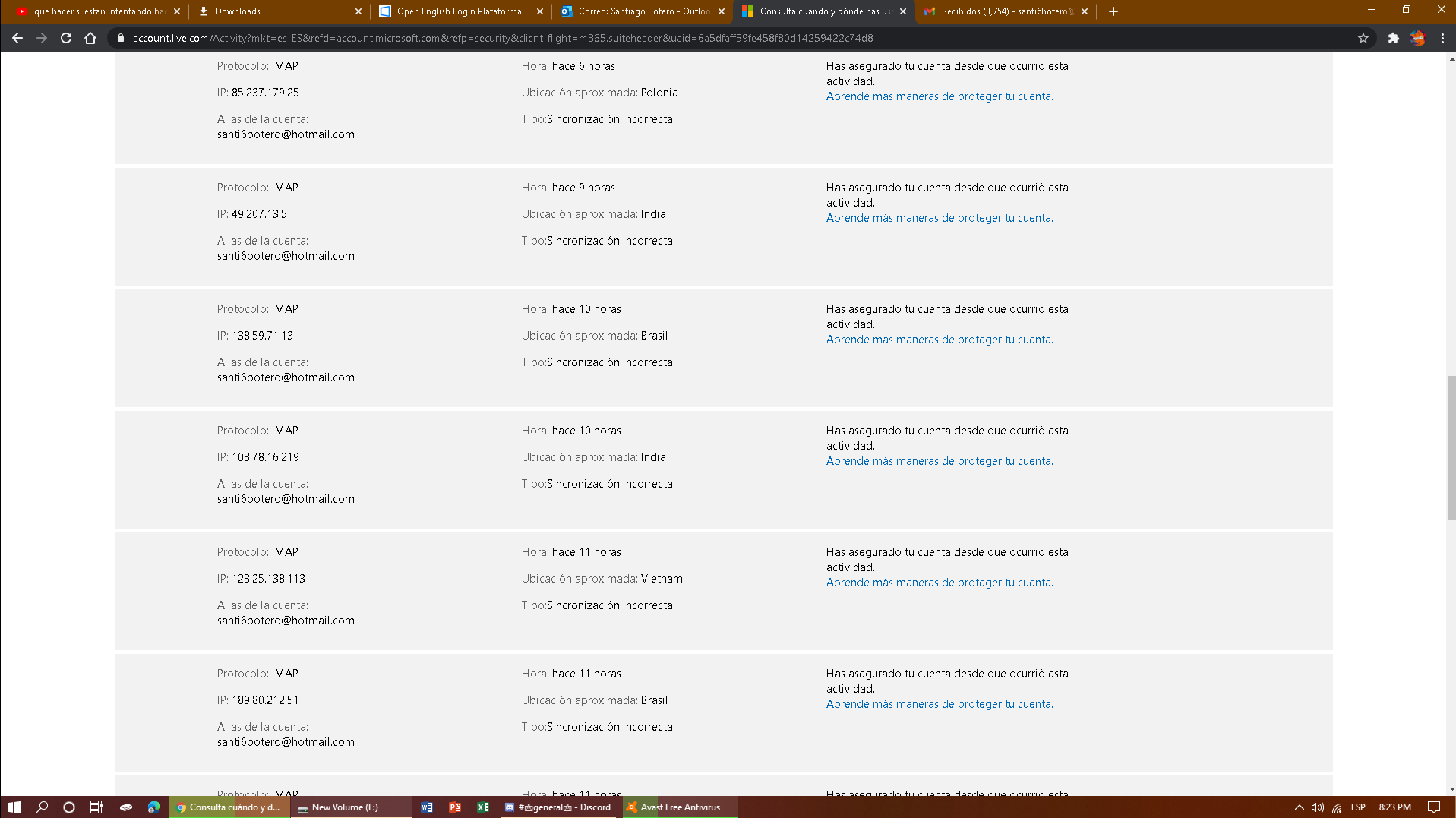Screen dimensions: 1456x818
Task: Open protect-account link for IP 103.78.16.219
Action: pos(940,461)
